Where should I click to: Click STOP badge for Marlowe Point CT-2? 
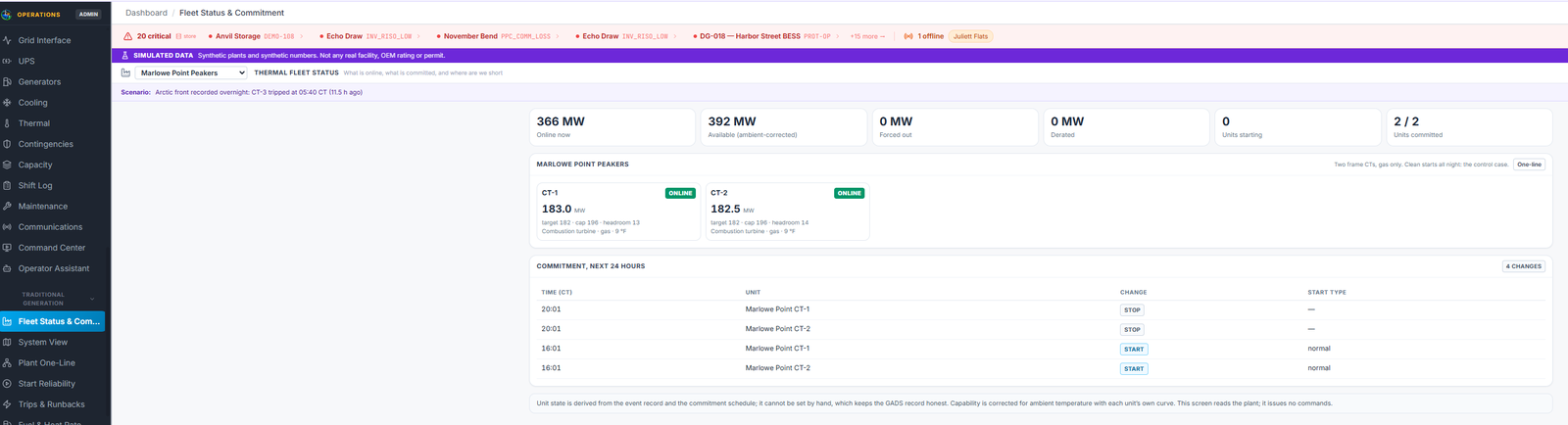tap(1132, 330)
